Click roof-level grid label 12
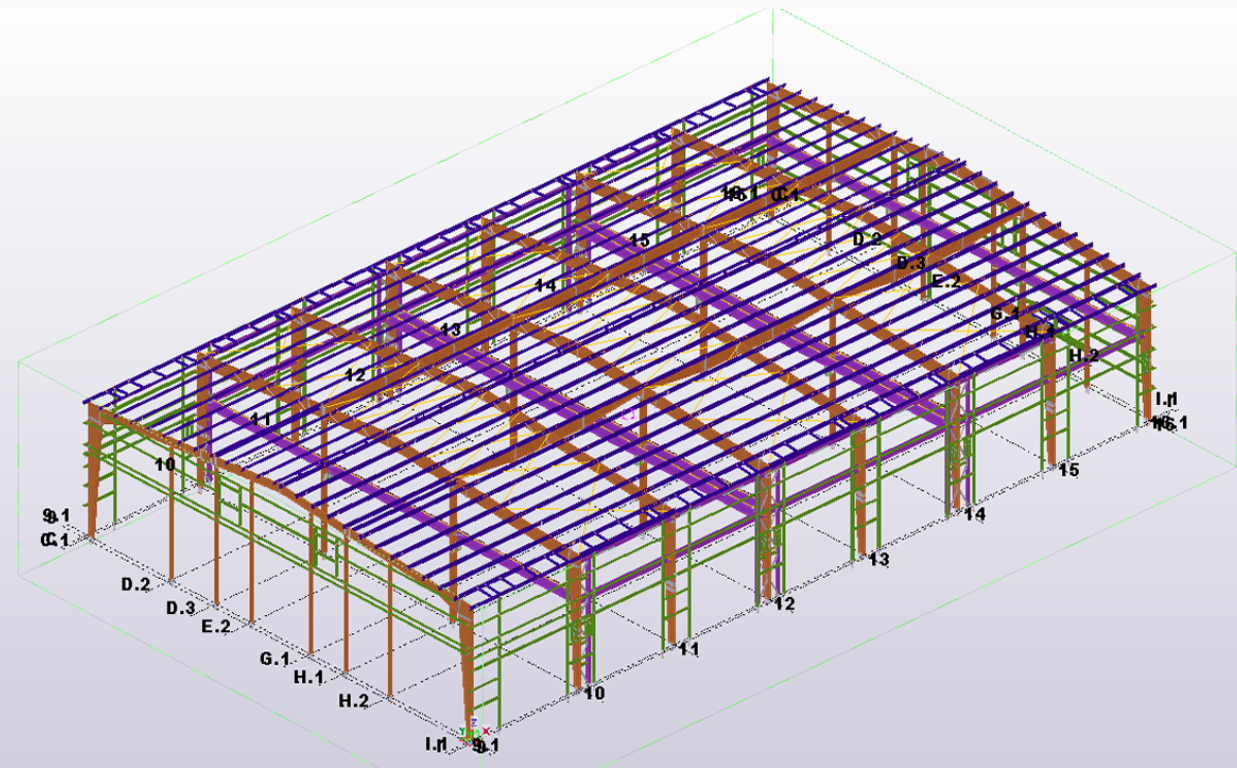1237x768 pixels. (x=355, y=375)
